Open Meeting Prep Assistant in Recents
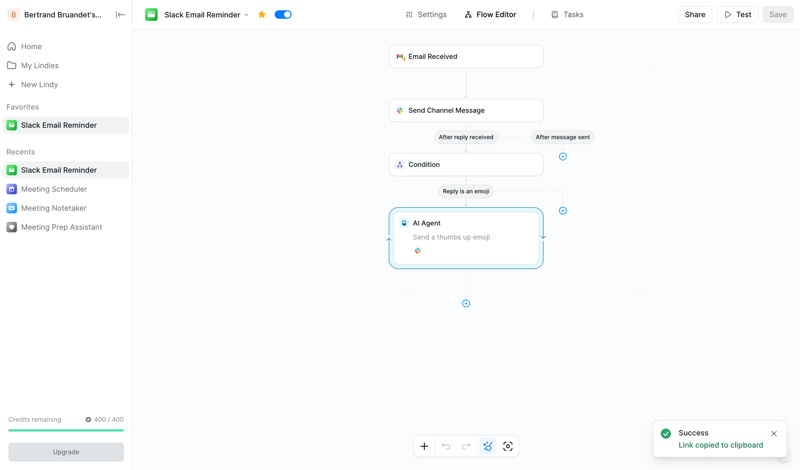The image size is (800, 470). 65,227
